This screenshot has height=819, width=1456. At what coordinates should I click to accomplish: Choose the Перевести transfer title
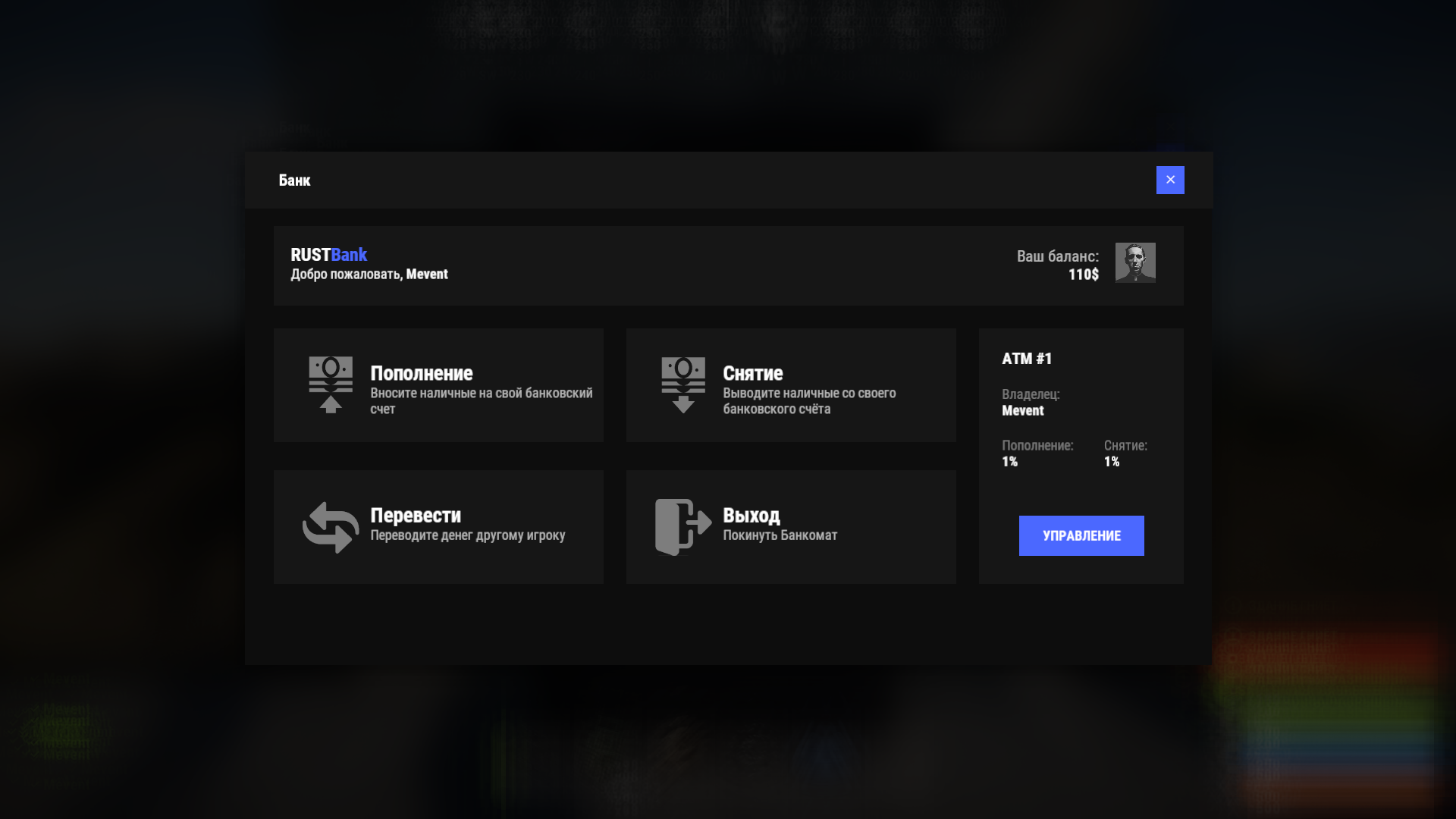(415, 515)
